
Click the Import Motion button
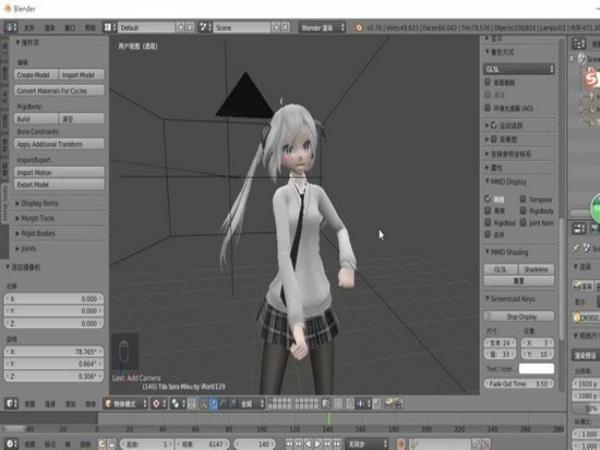pyautogui.click(x=59, y=172)
